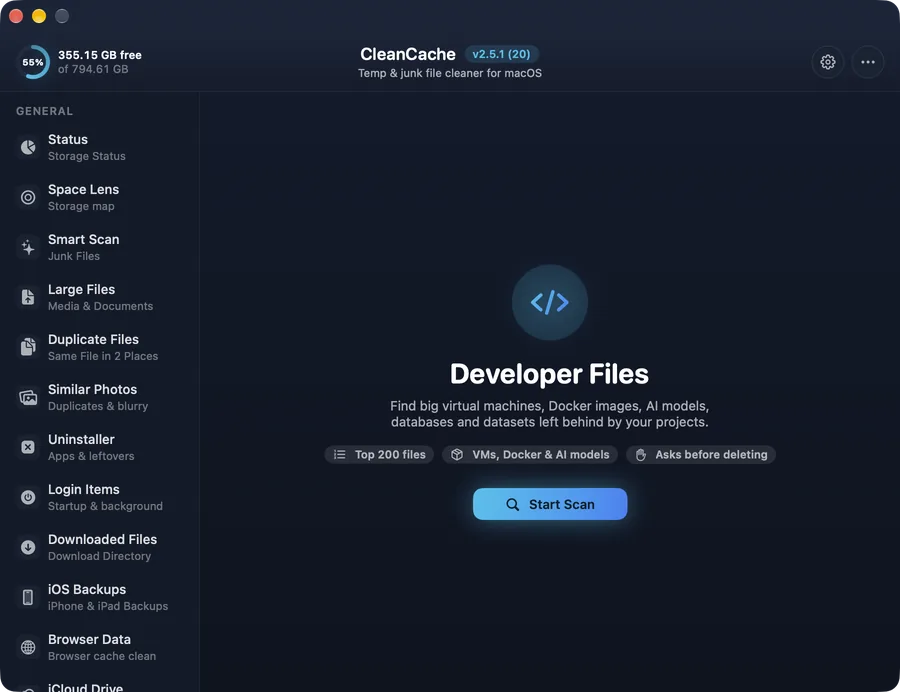Select Space Lens in sidebar
This screenshot has width=900, height=692.
[x=99, y=197]
